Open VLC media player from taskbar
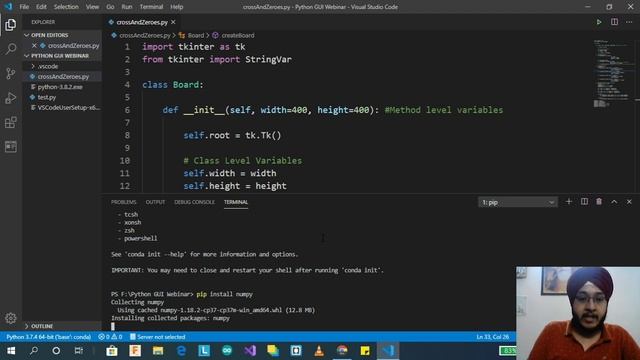The image size is (640, 360). click(x=319, y=351)
